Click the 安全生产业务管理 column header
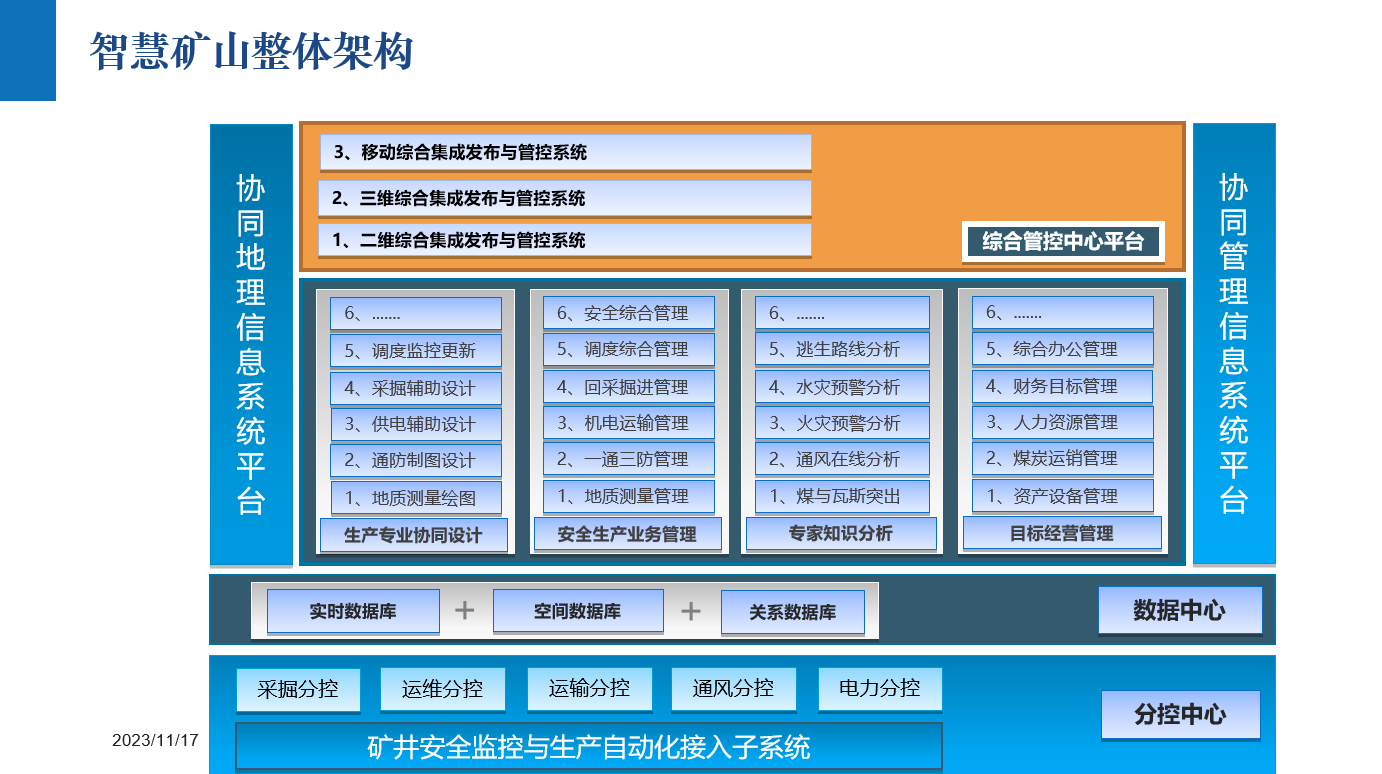Viewport: 1382px width, 774px height. tap(627, 534)
